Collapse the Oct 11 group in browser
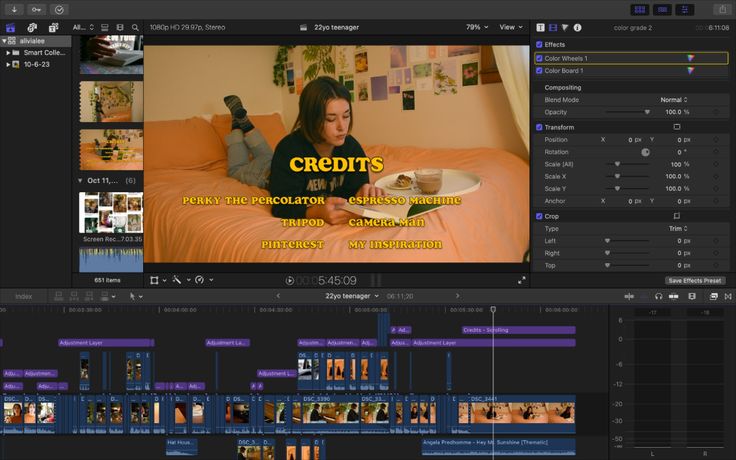 tap(80, 180)
